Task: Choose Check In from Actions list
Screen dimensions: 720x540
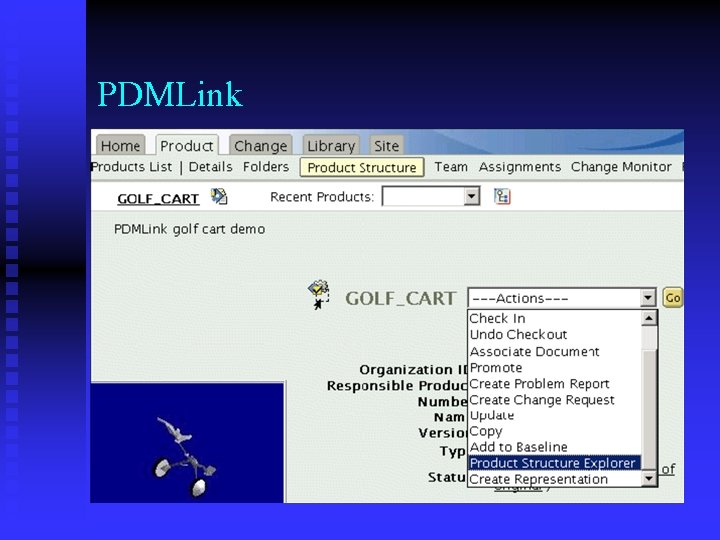Action: [554, 318]
